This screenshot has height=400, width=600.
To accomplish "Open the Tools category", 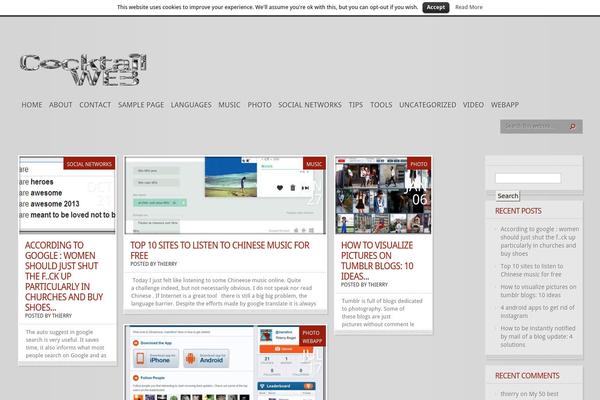I will click(381, 105).
